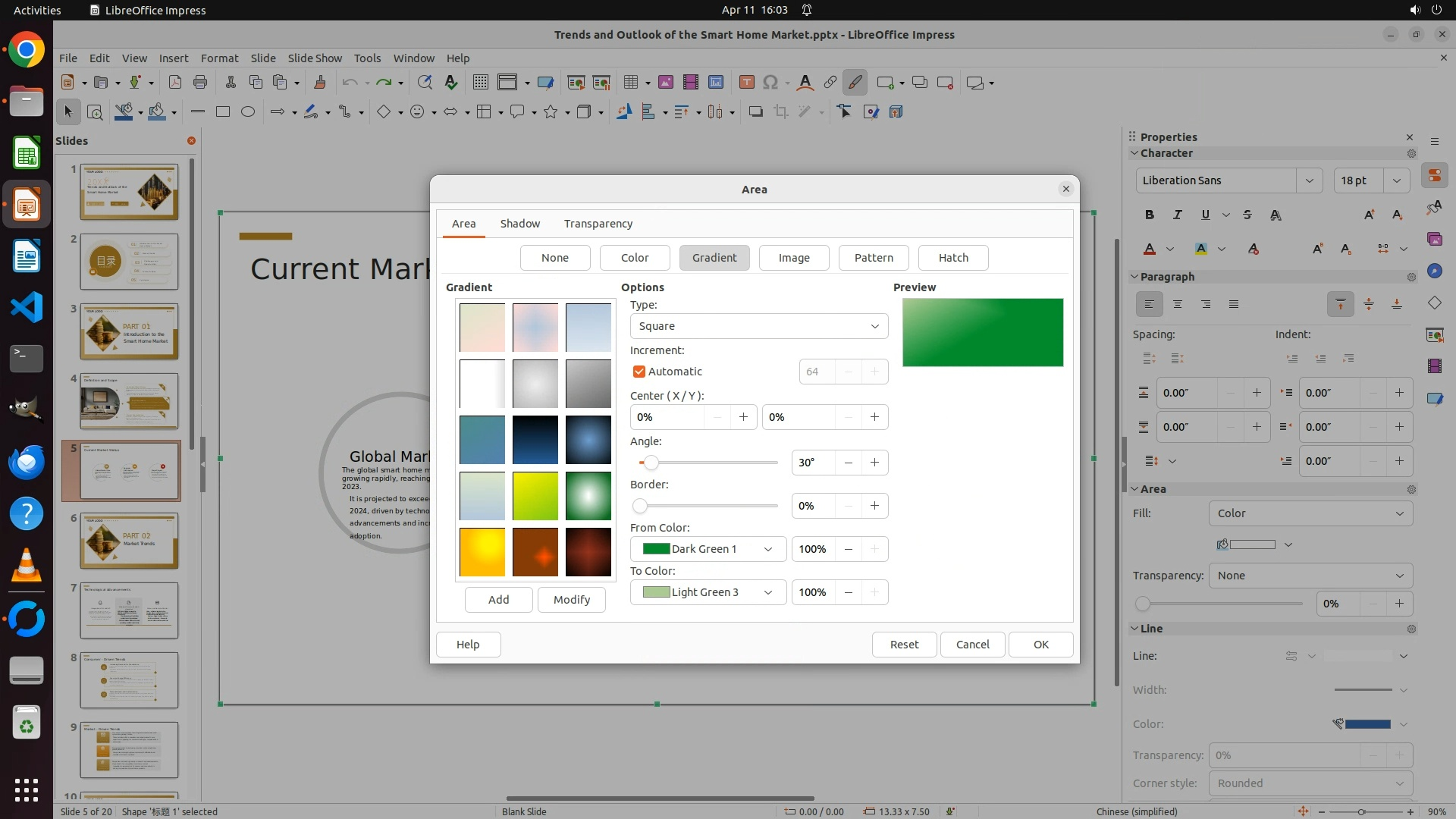Click the Strikethrough text icon
The width and height of the screenshot is (1456, 819).
[1247, 215]
